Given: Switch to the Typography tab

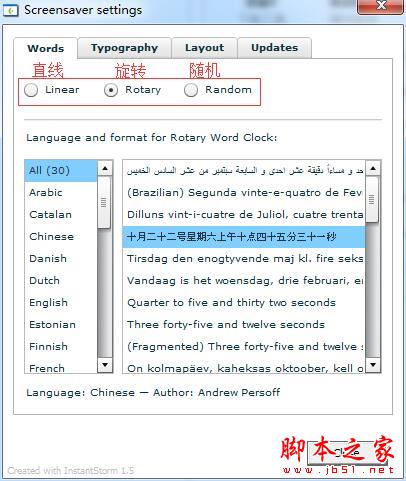Looking at the screenshot, I should [124, 48].
